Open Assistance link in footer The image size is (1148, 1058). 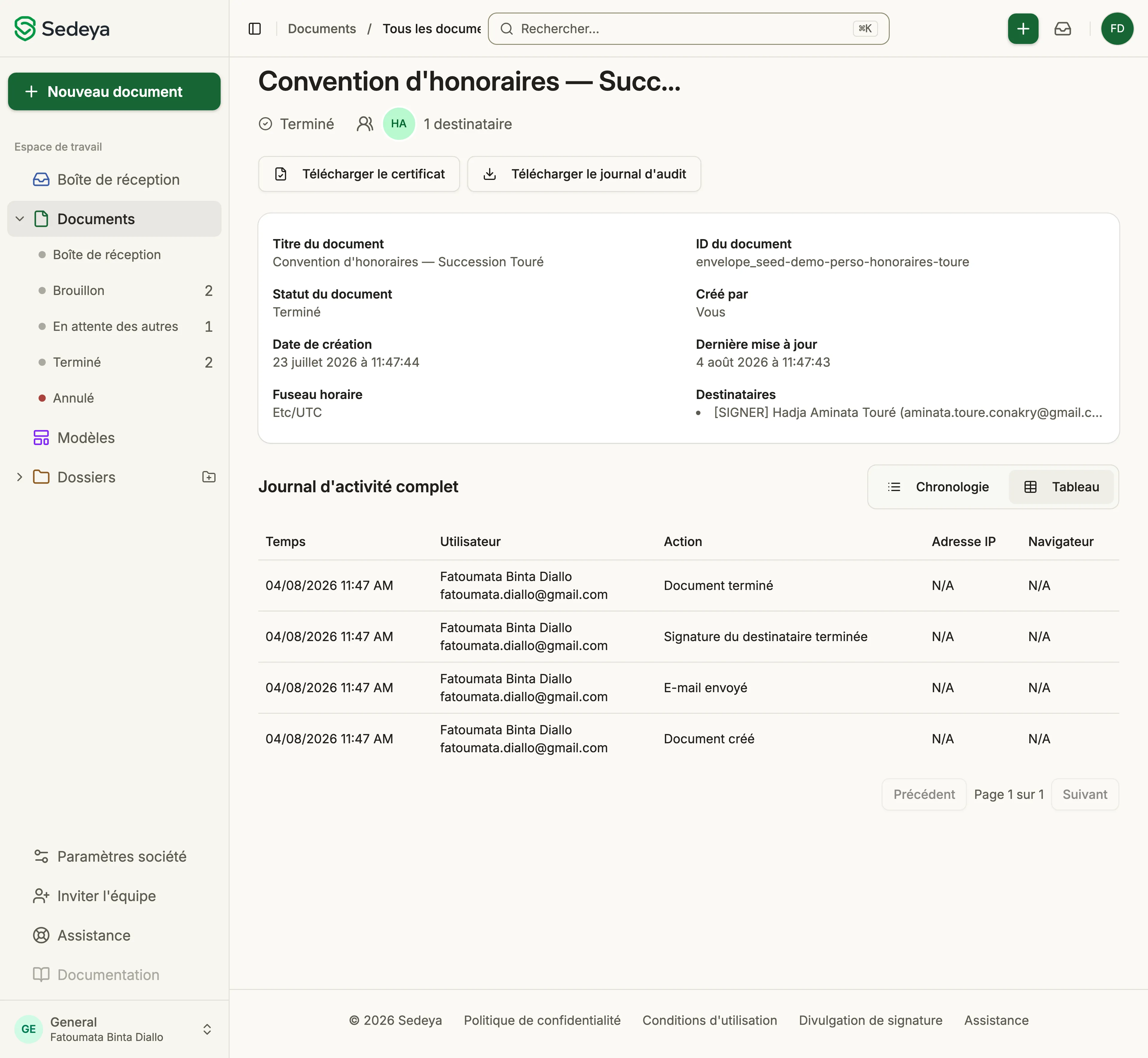click(x=996, y=1021)
